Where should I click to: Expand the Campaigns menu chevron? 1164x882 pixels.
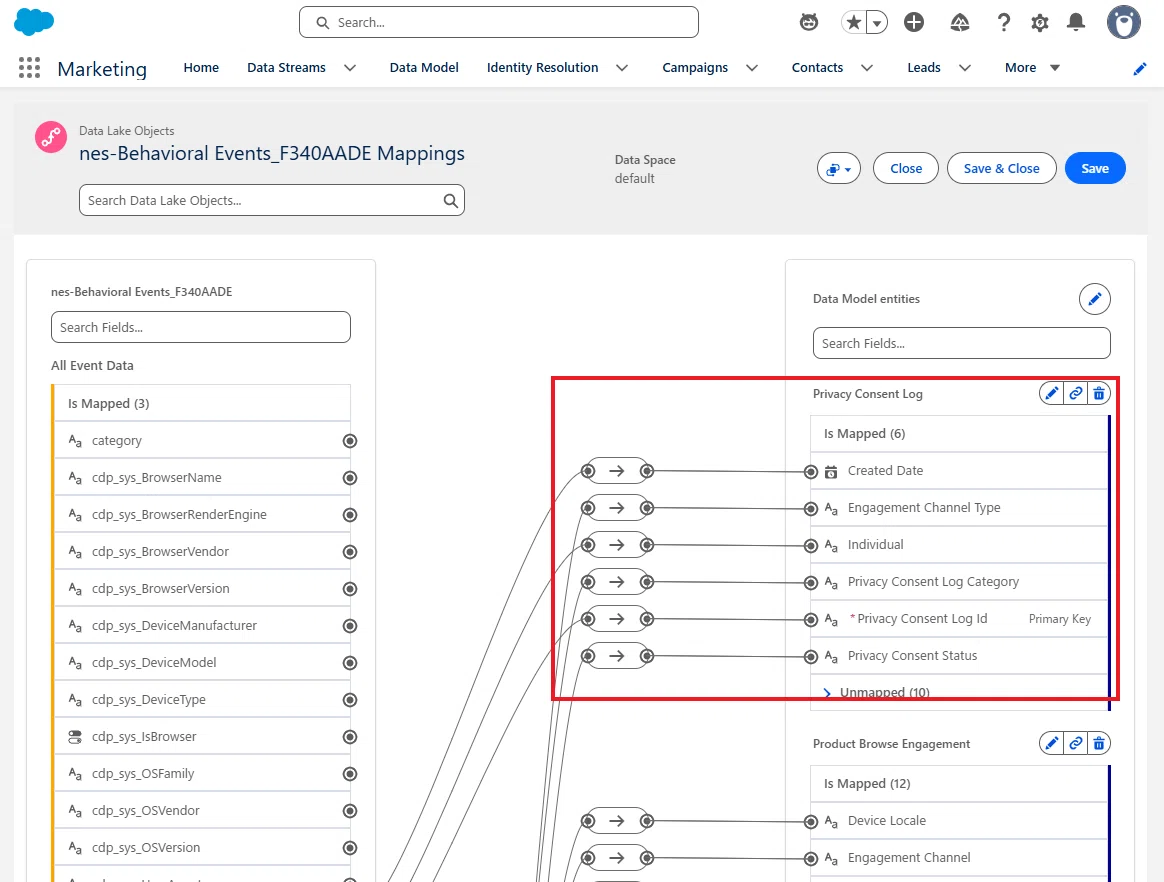coord(752,68)
